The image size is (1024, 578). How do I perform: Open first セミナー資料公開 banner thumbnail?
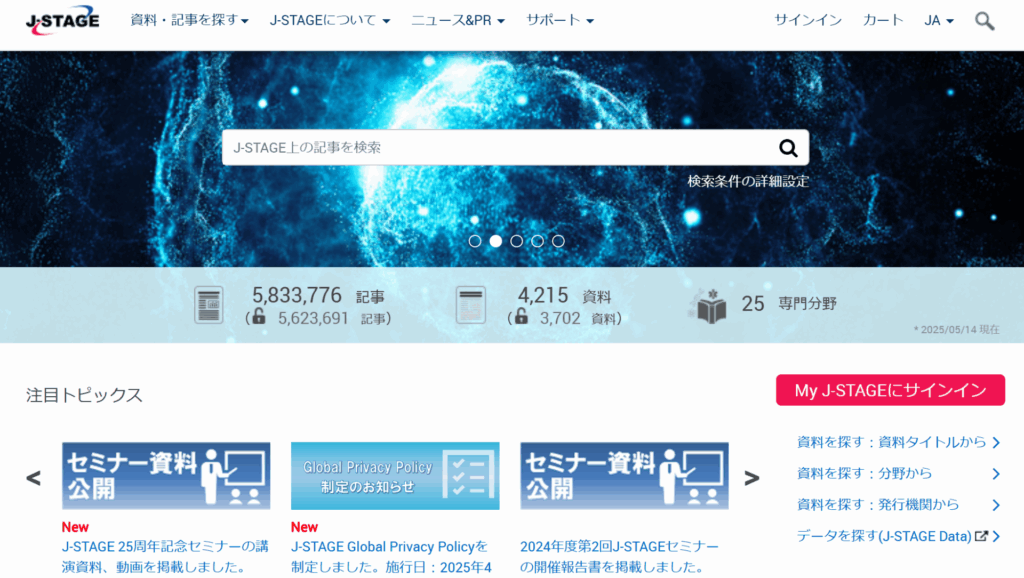166,476
